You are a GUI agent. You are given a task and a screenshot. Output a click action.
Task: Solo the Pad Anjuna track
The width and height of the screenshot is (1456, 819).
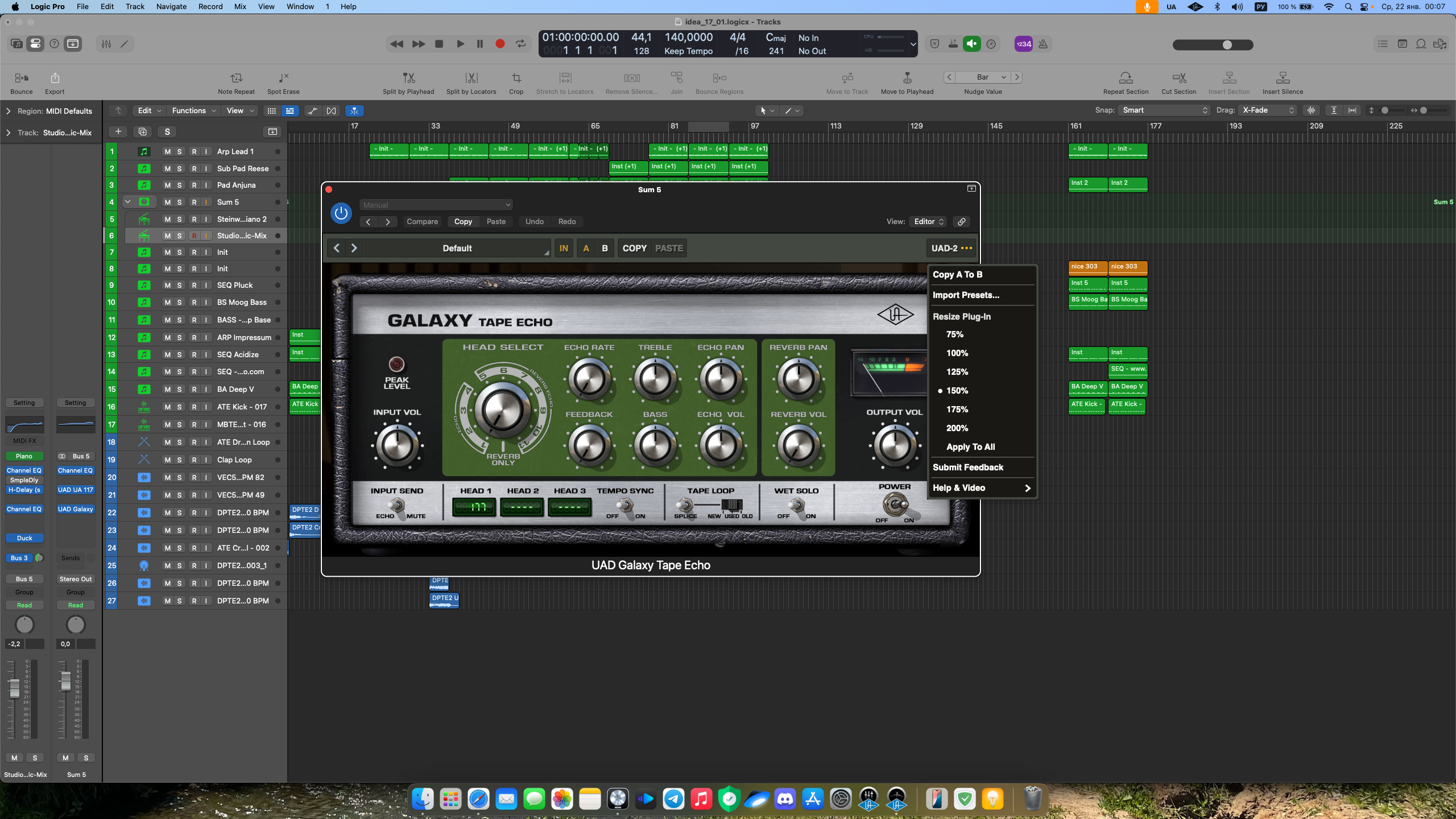coord(179,185)
